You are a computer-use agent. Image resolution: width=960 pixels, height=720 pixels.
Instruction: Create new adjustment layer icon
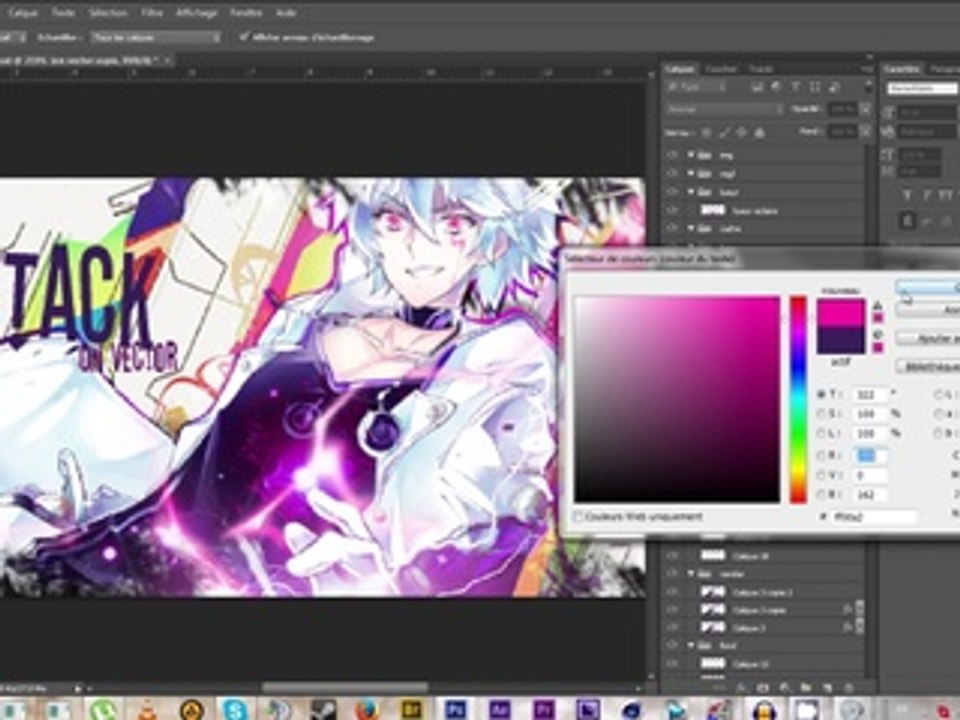[x=784, y=688]
